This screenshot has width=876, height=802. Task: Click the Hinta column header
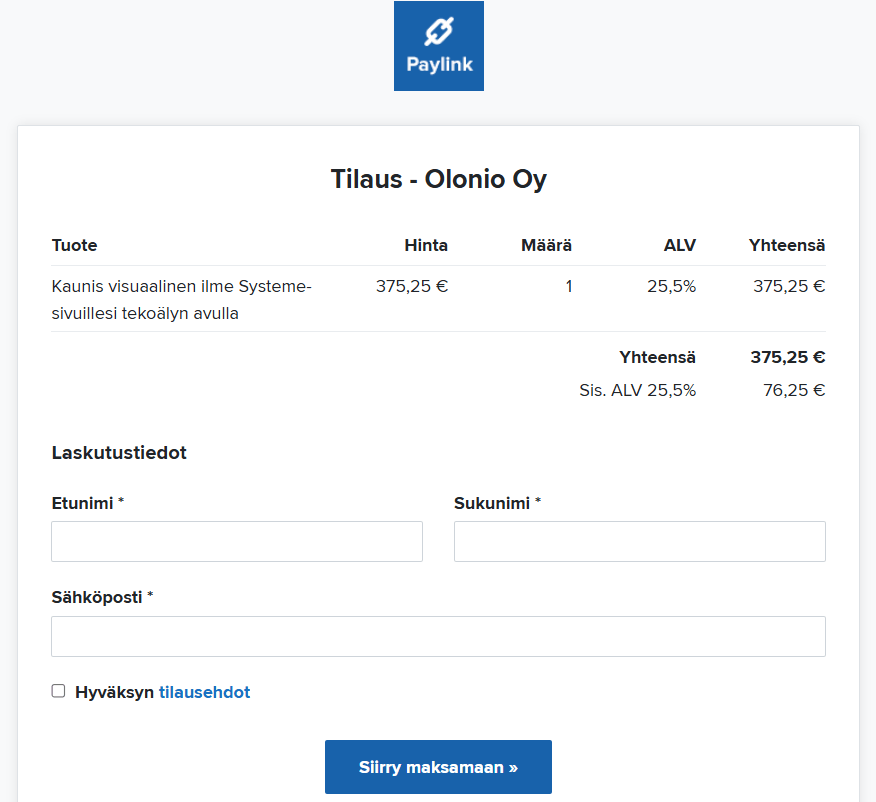tap(426, 245)
